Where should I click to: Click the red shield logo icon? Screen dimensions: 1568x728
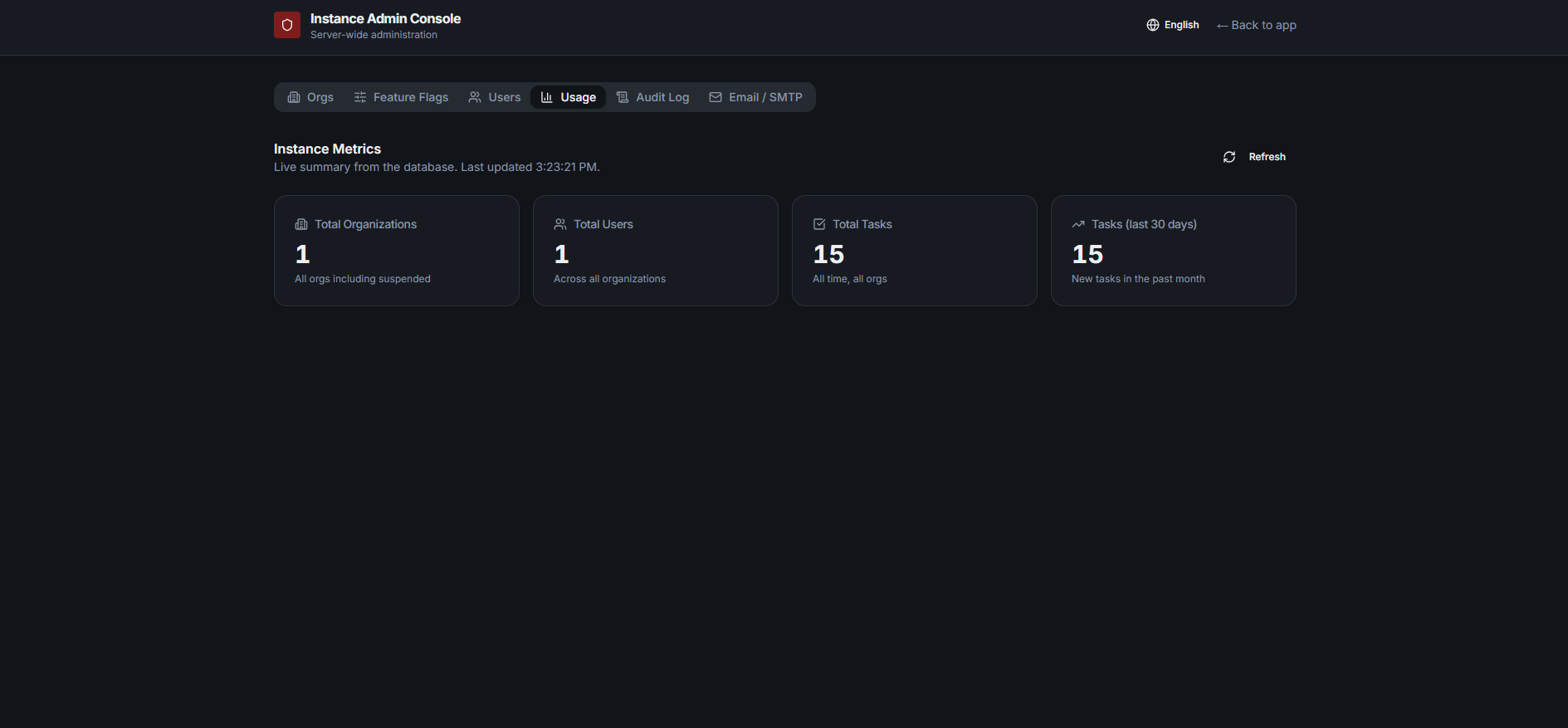pyautogui.click(x=287, y=25)
